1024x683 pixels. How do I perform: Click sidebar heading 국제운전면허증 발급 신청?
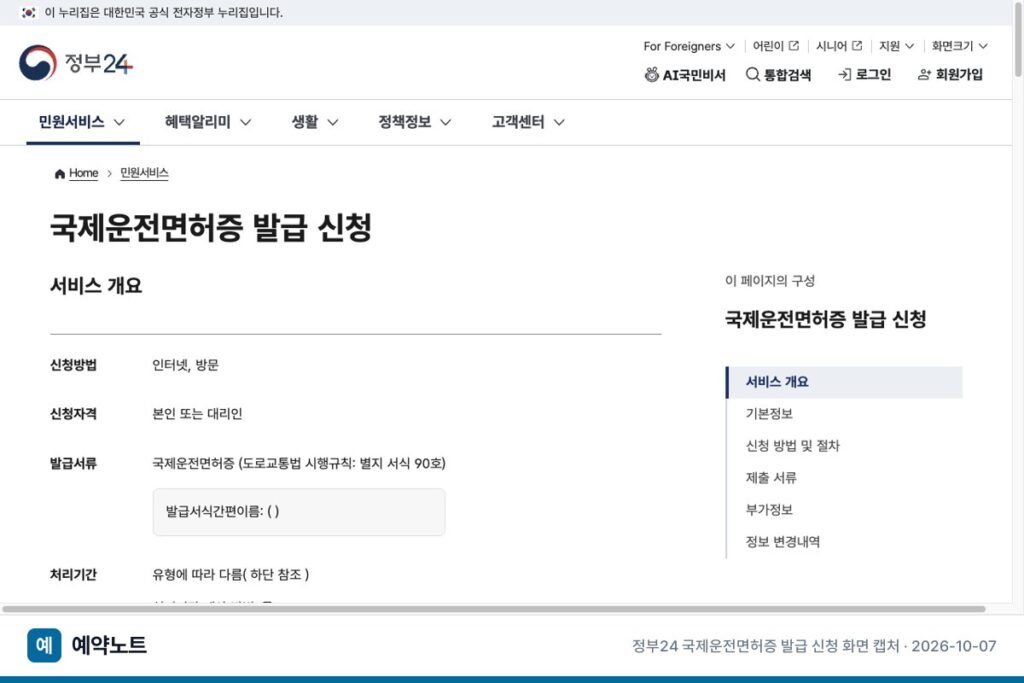click(825, 319)
